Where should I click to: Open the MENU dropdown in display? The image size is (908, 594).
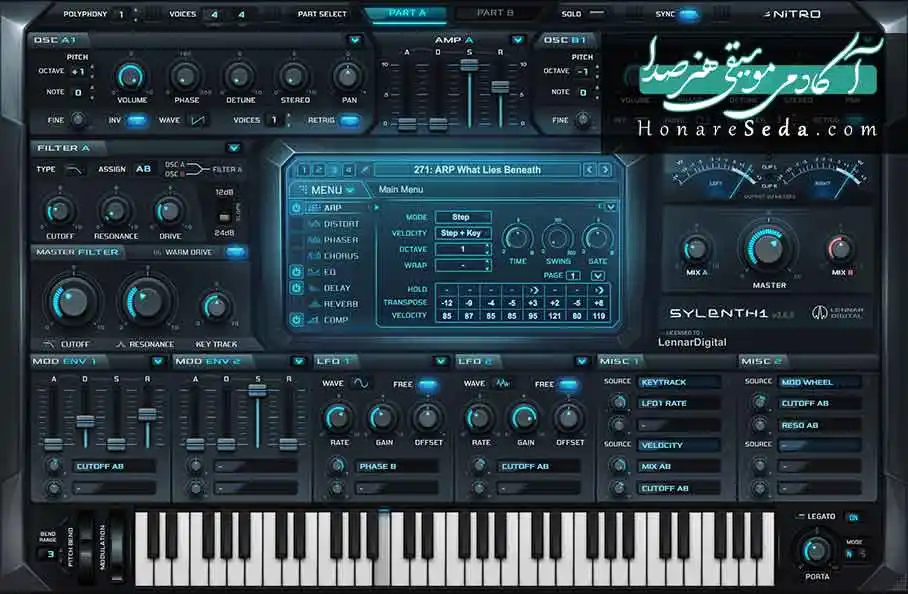point(327,190)
